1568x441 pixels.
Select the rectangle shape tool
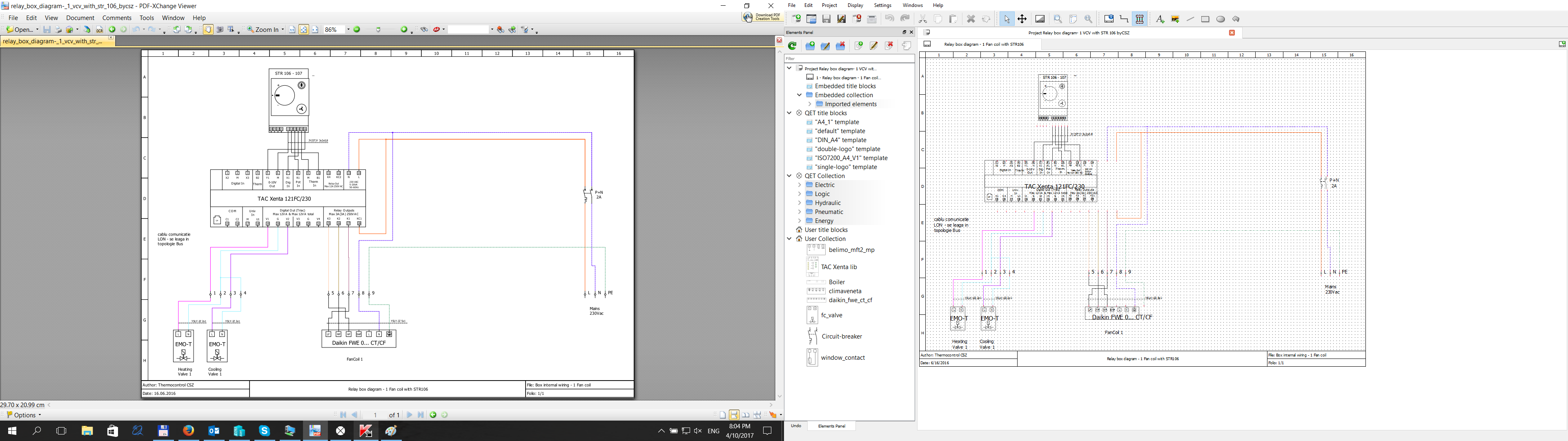1205,19
